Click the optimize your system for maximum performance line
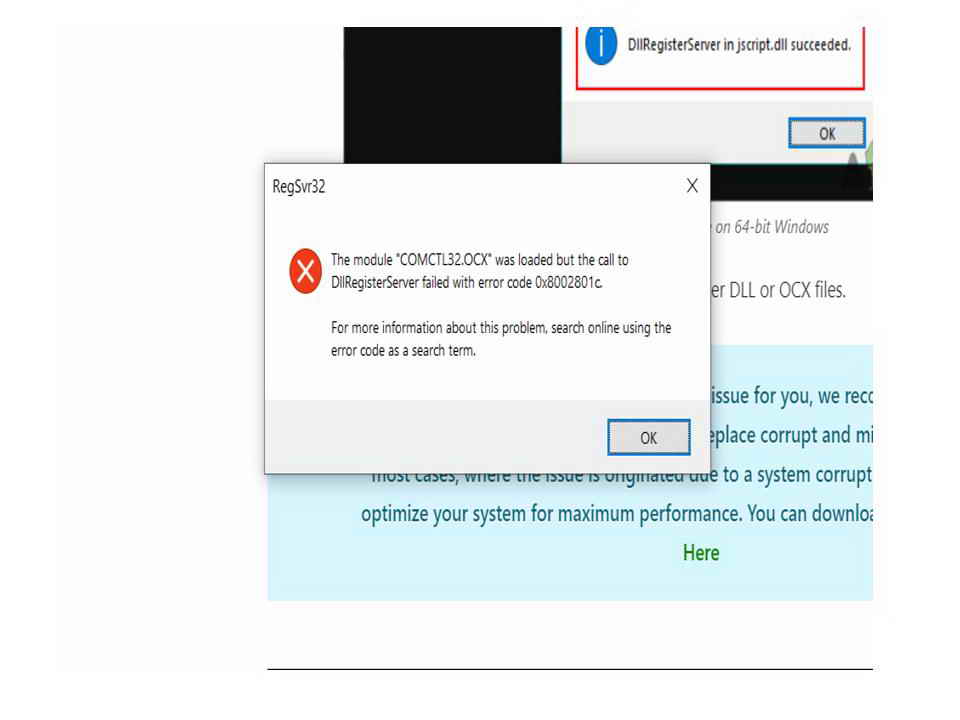This screenshot has height=720, width=960. click(x=617, y=514)
